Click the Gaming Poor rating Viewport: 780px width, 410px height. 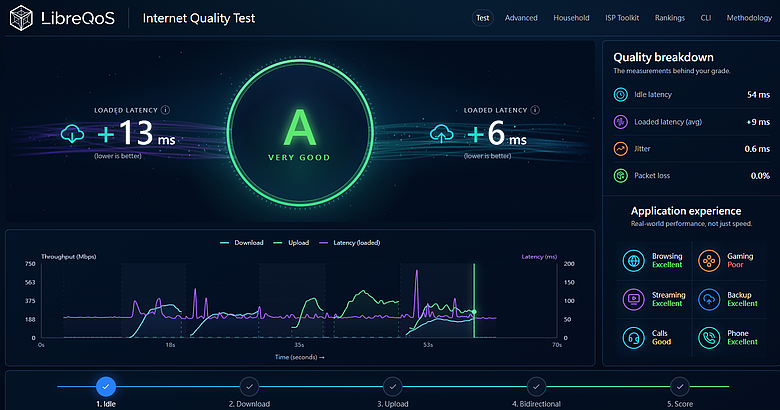pos(735,265)
